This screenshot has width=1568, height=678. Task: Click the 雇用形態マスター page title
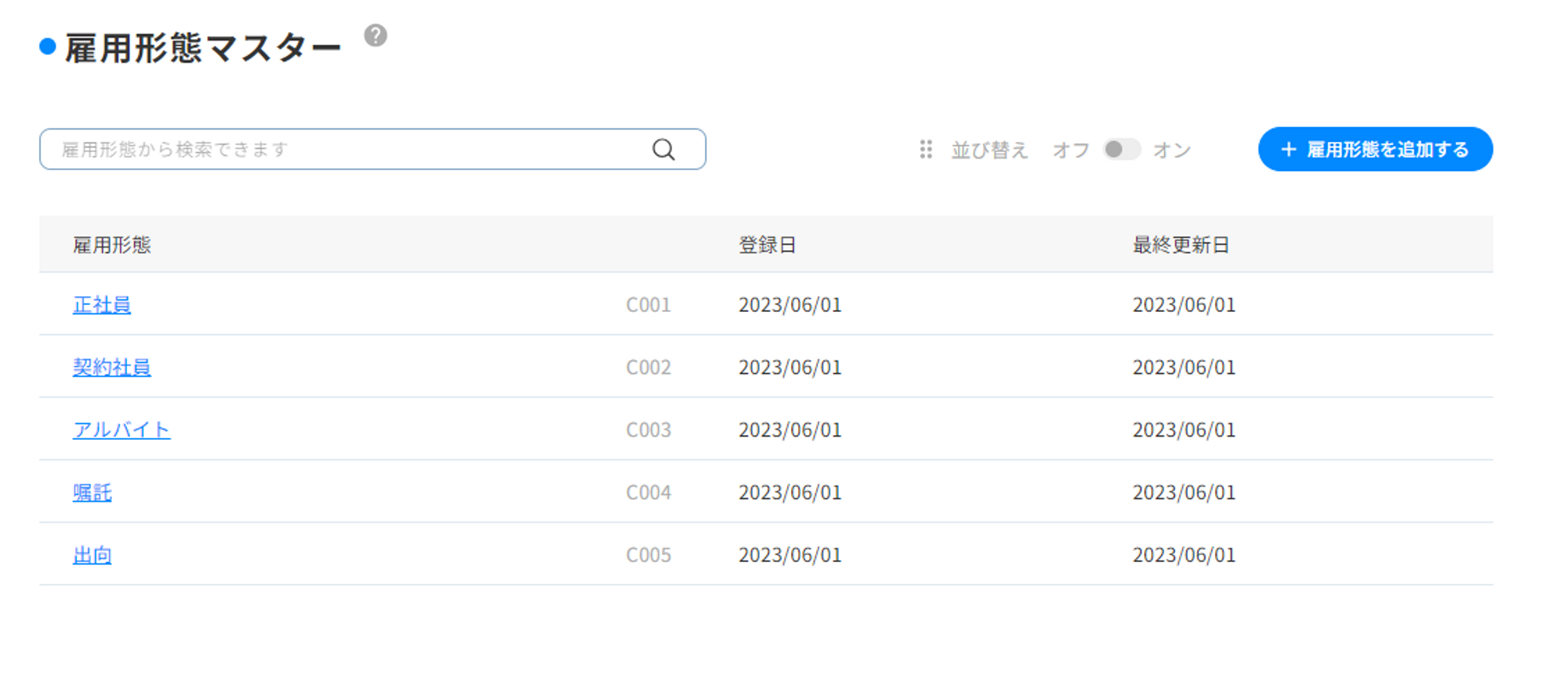pos(203,49)
